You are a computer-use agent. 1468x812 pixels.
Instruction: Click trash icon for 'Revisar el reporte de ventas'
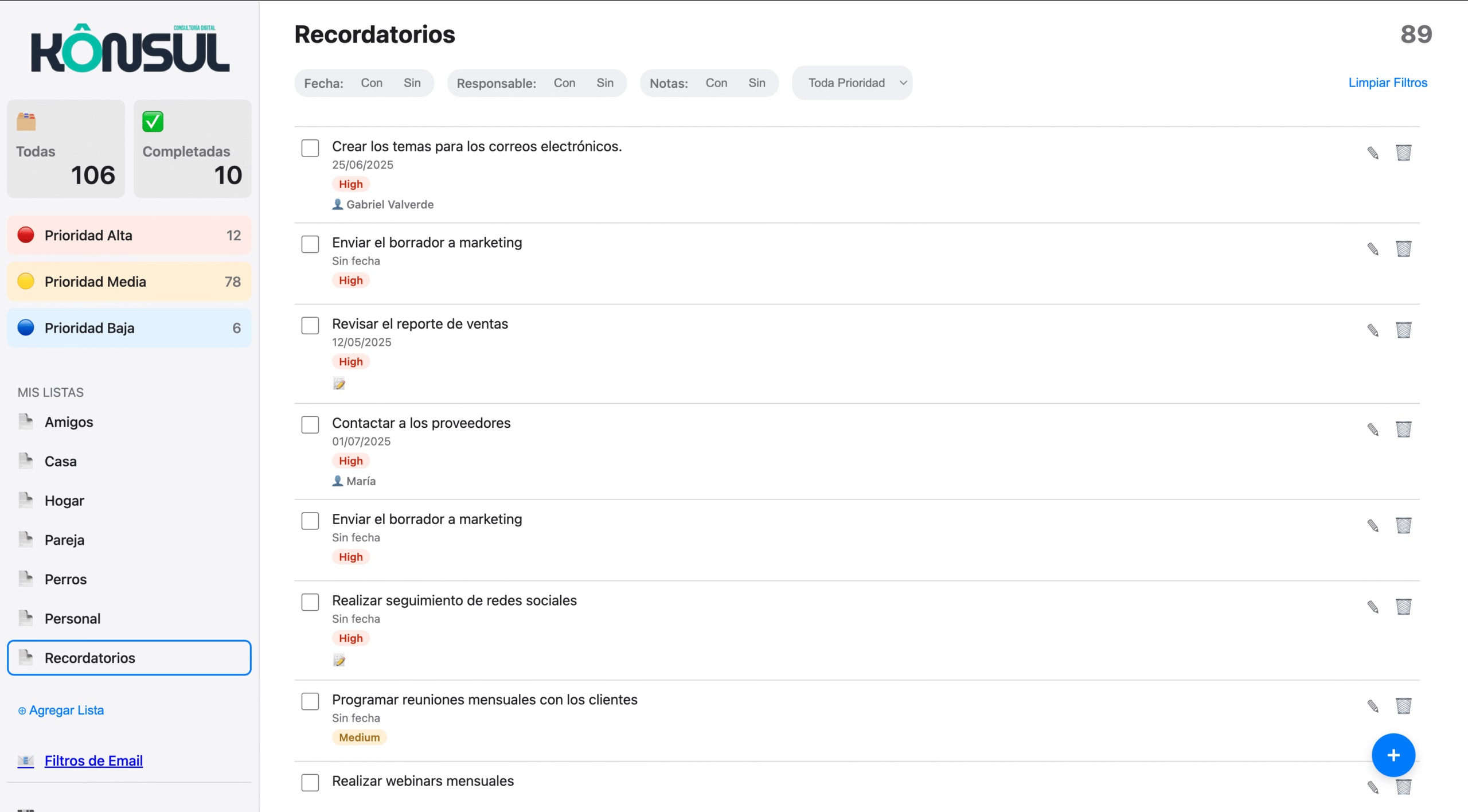click(x=1403, y=330)
